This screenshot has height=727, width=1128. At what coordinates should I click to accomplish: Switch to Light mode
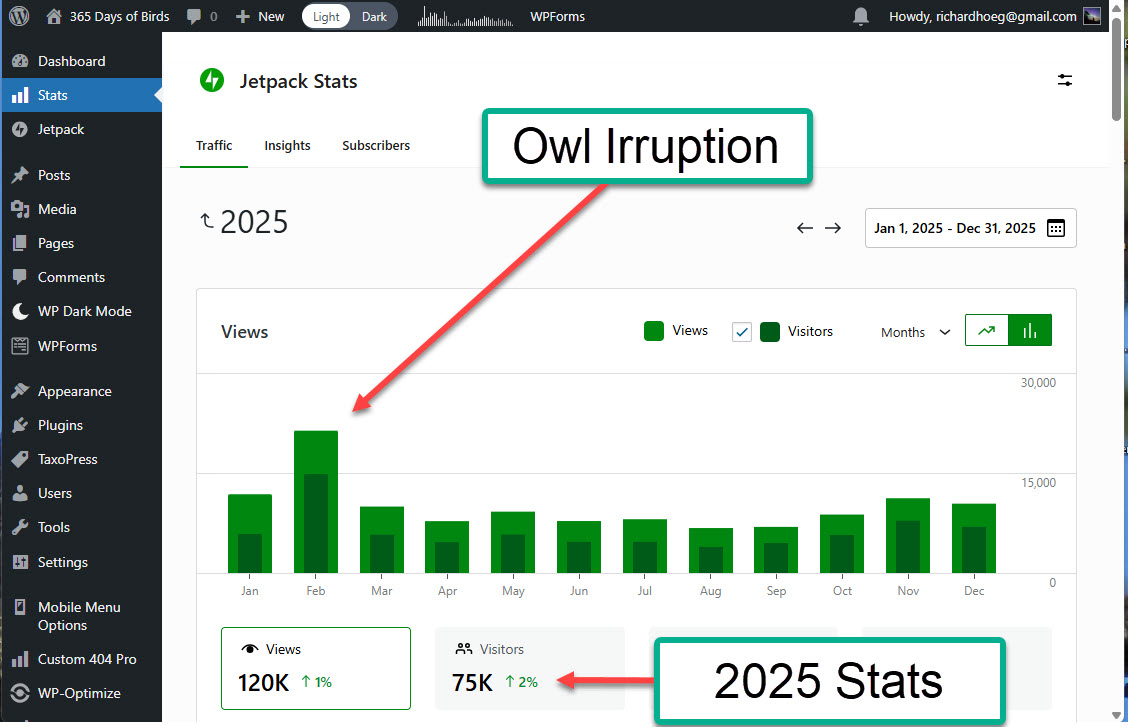point(326,16)
